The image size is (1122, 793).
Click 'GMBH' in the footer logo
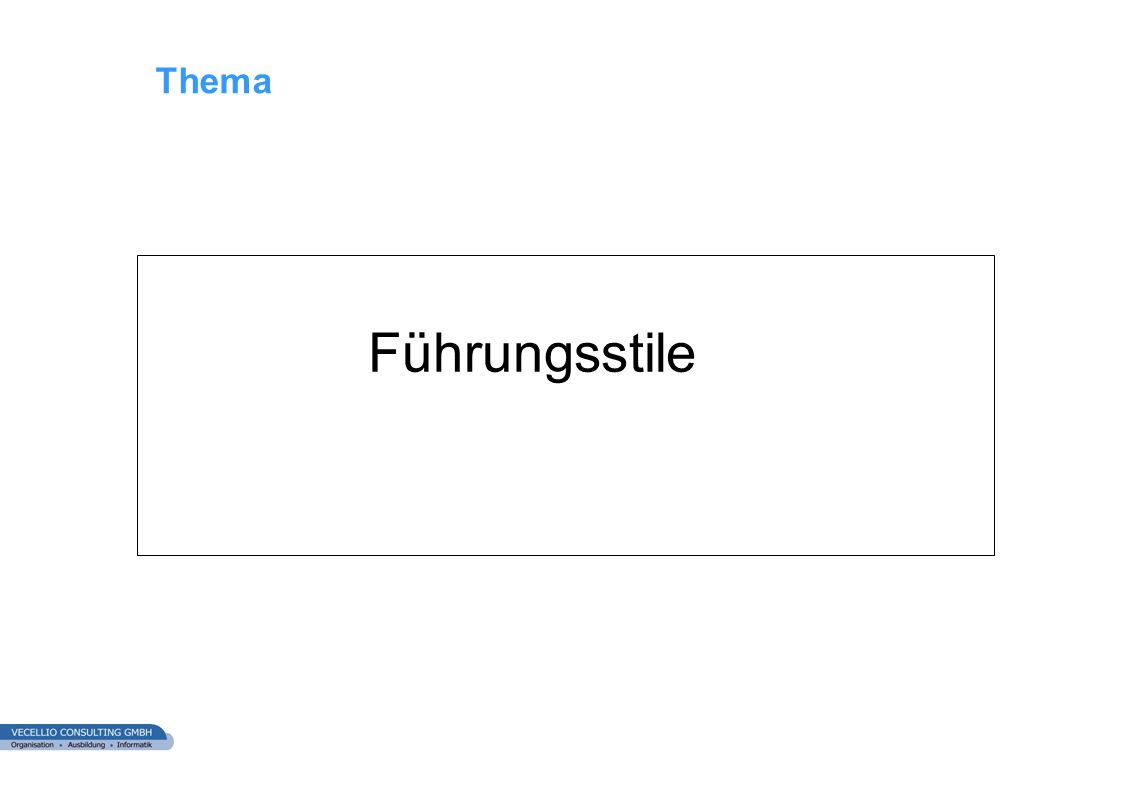pyautogui.click(x=138, y=732)
